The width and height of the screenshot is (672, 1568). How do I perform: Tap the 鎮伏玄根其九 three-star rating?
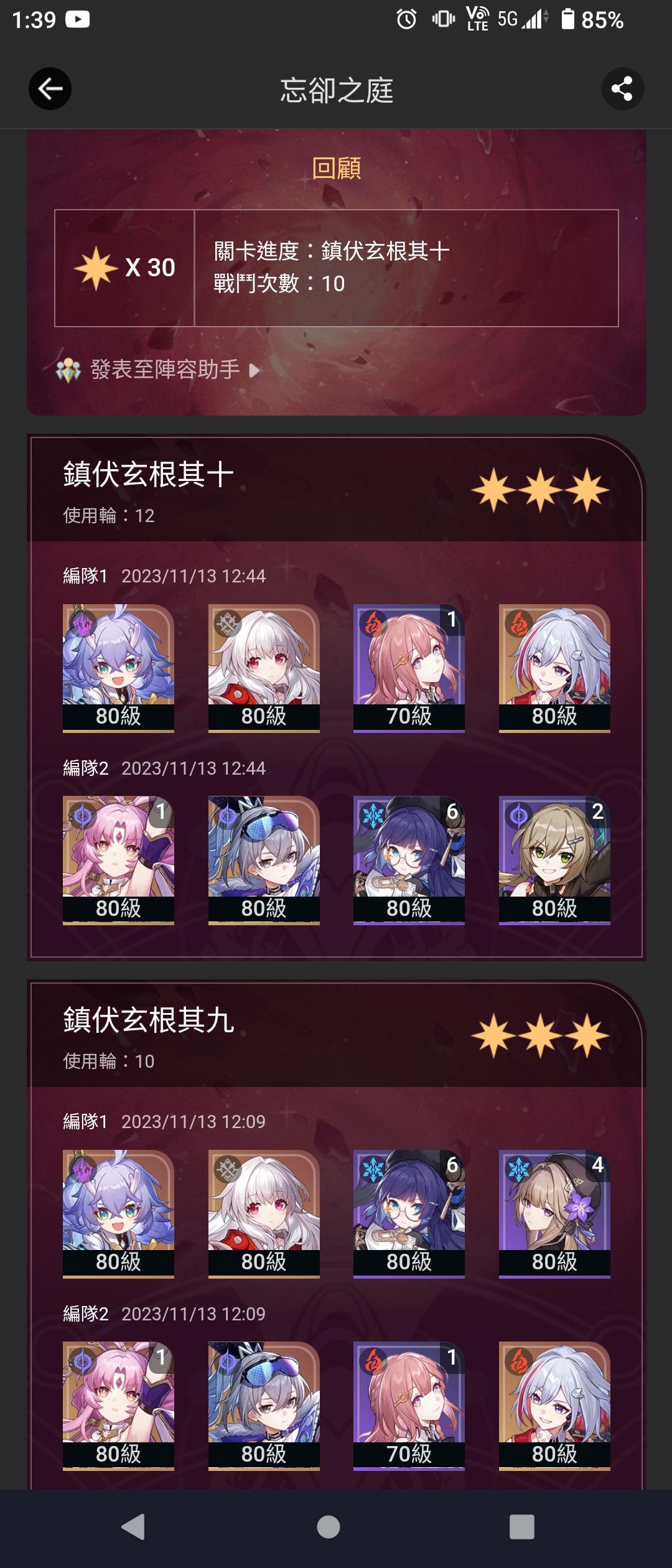click(x=540, y=1036)
